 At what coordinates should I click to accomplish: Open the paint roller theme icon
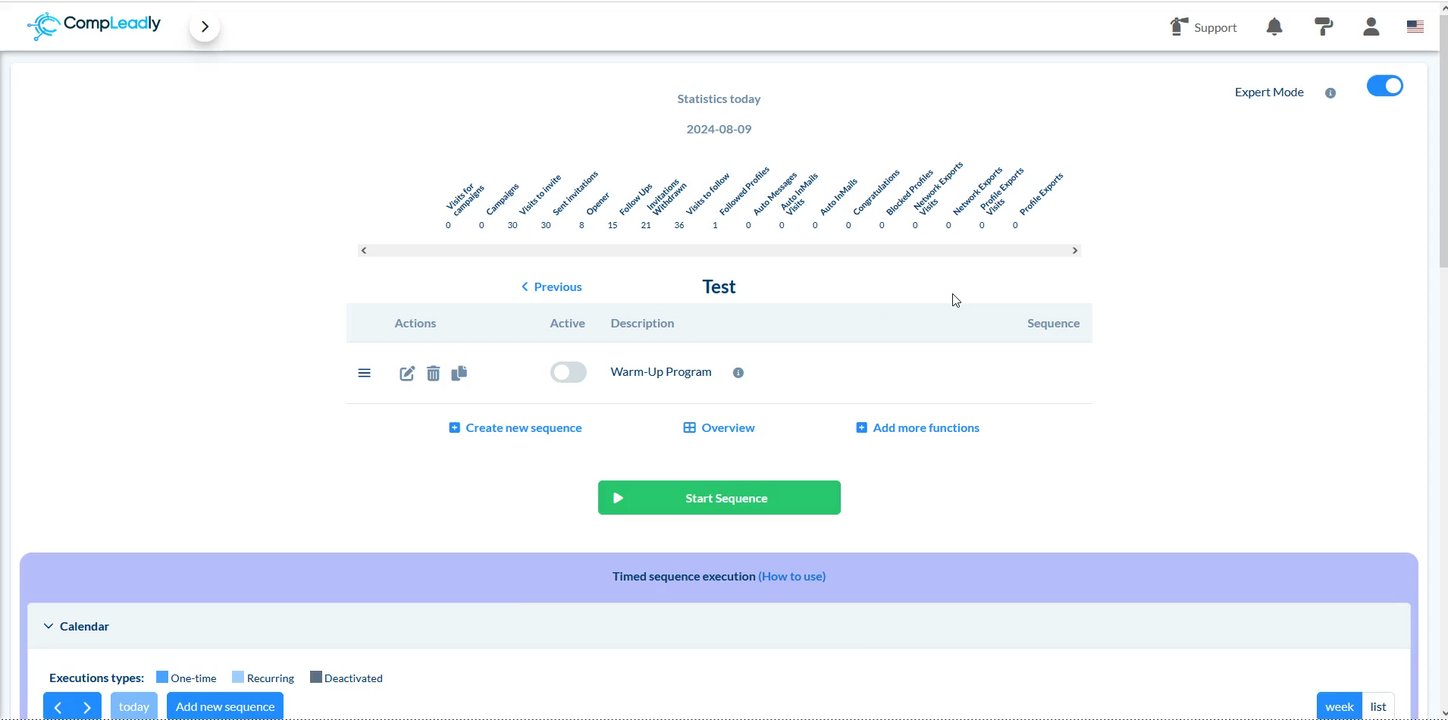tap(1323, 27)
